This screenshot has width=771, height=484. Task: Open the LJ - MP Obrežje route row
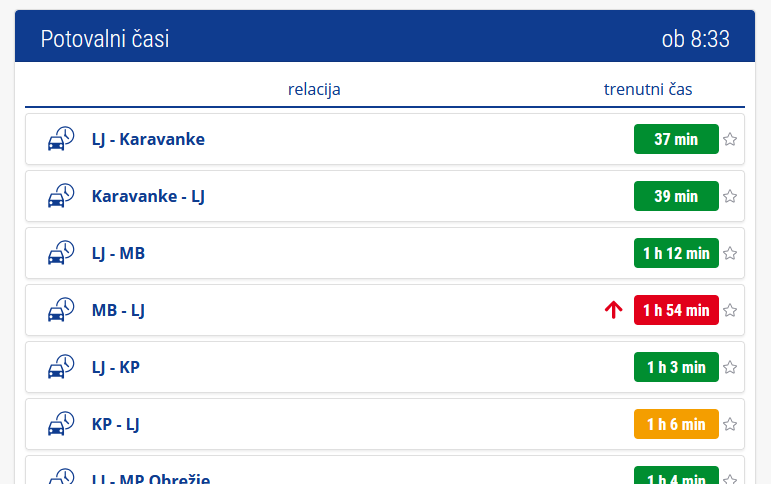click(x=385, y=470)
